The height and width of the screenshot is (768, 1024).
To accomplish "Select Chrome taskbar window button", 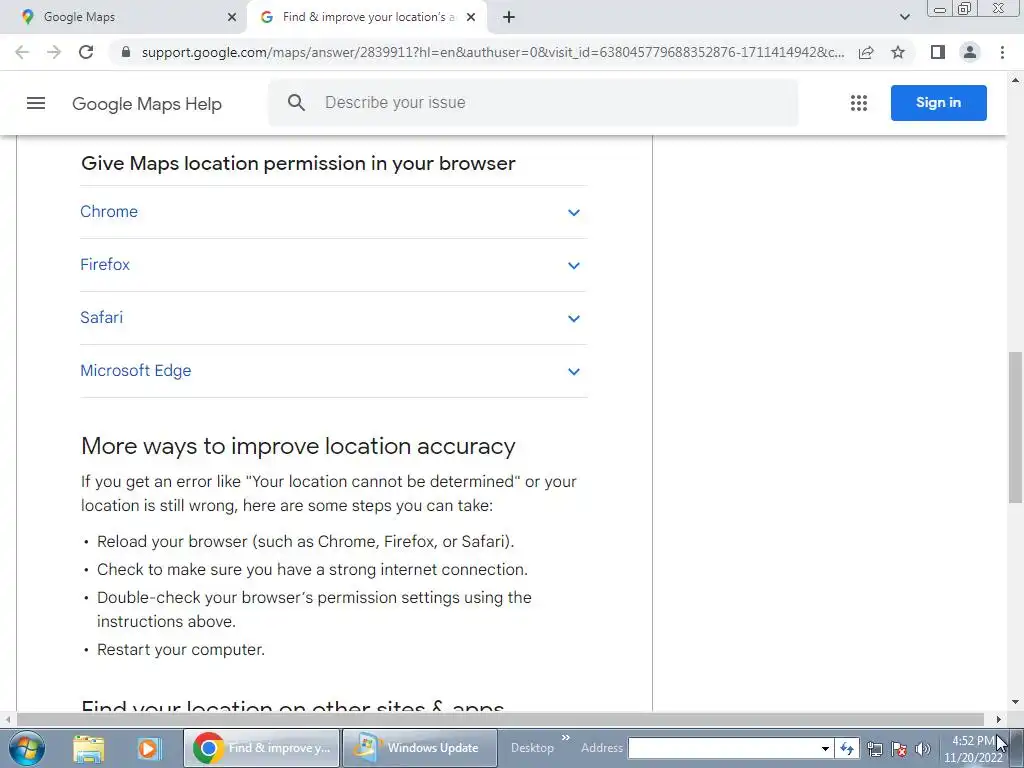I will (261, 748).
